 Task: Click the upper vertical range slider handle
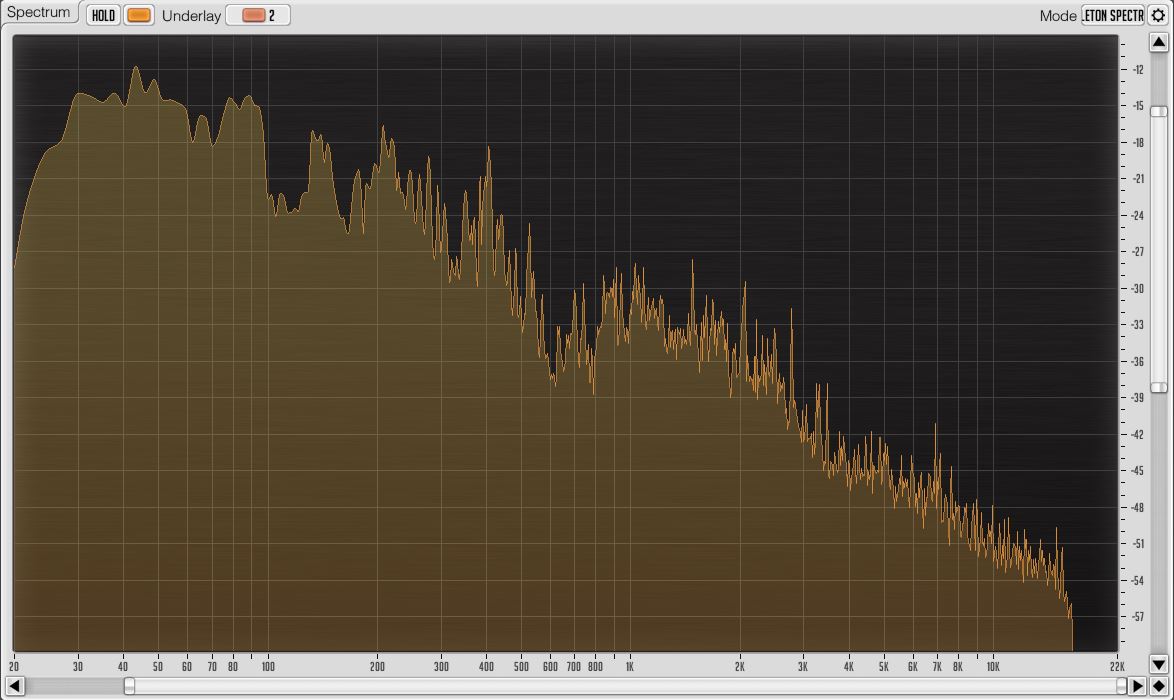click(1158, 112)
